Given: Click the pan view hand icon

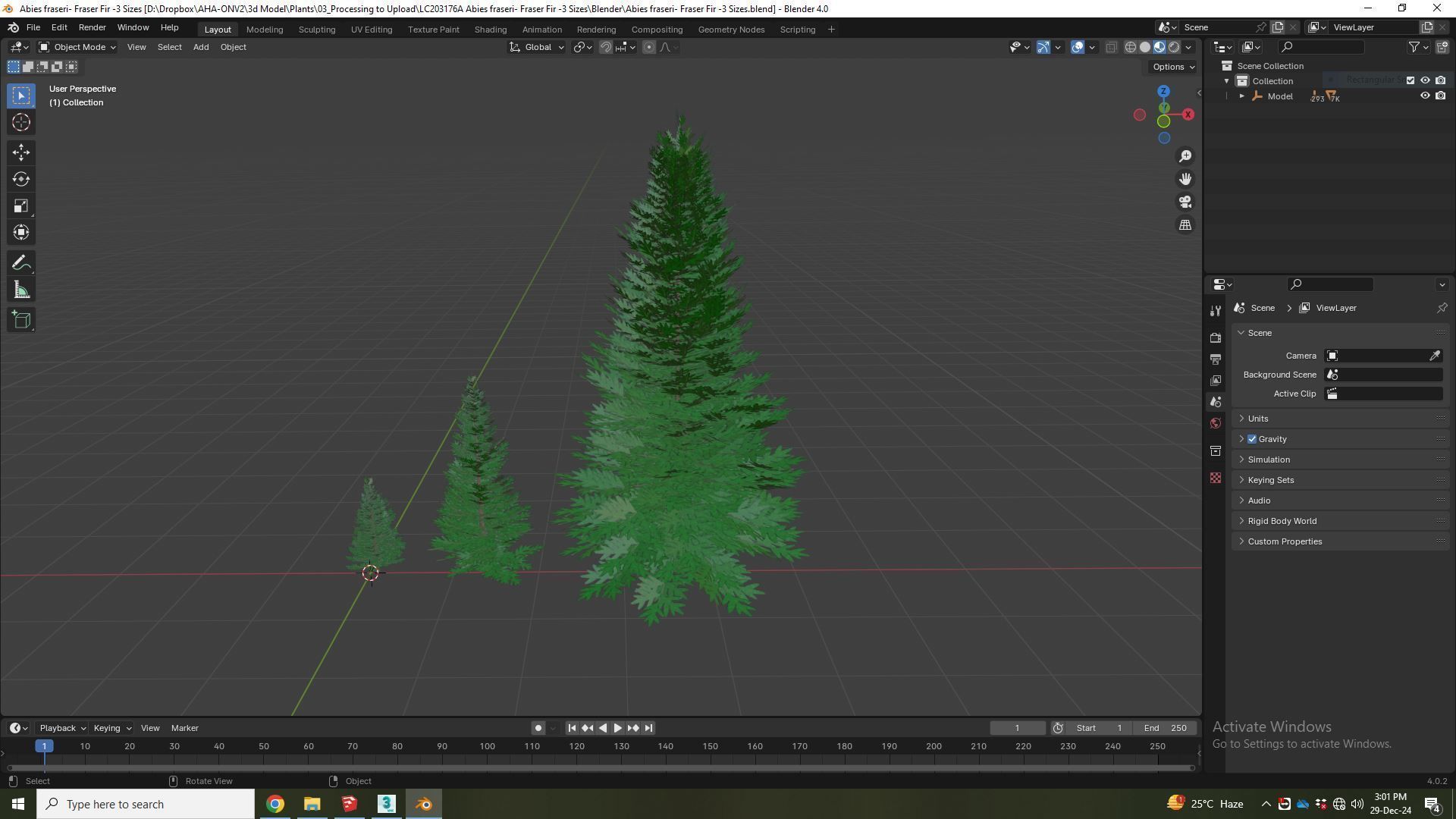Looking at the screenshot, I should pos(1185,179).
